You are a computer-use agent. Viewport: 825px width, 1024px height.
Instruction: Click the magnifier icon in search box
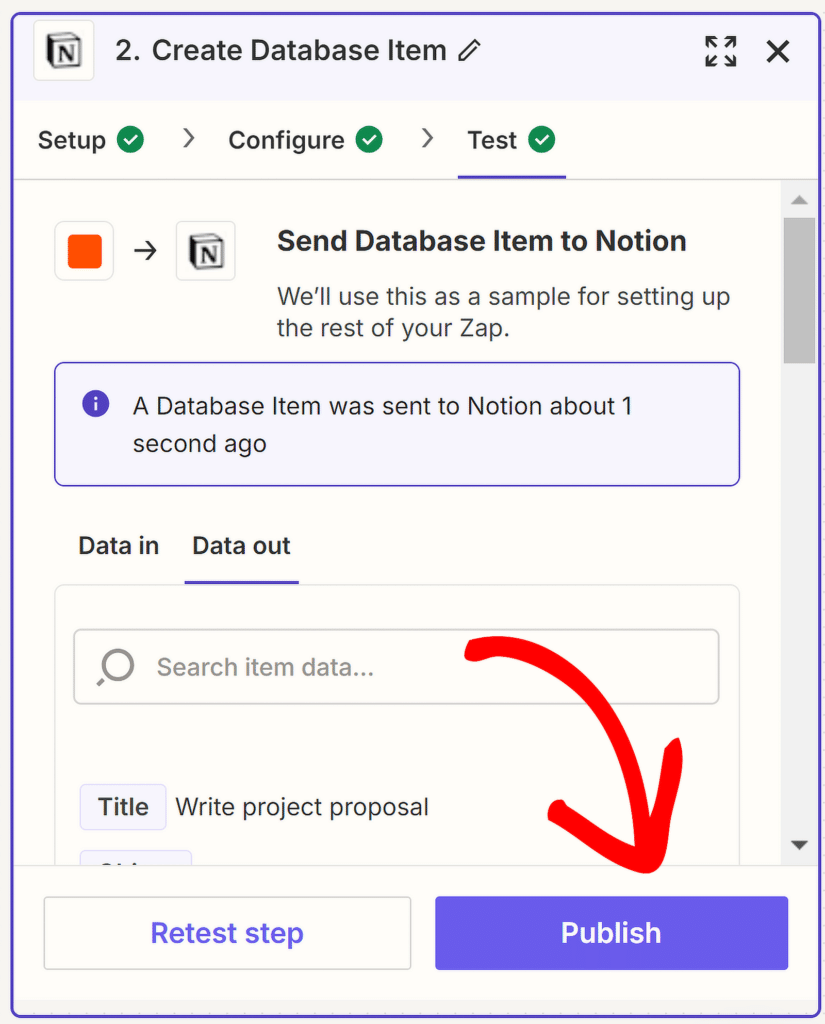click(x=116, y=667)
